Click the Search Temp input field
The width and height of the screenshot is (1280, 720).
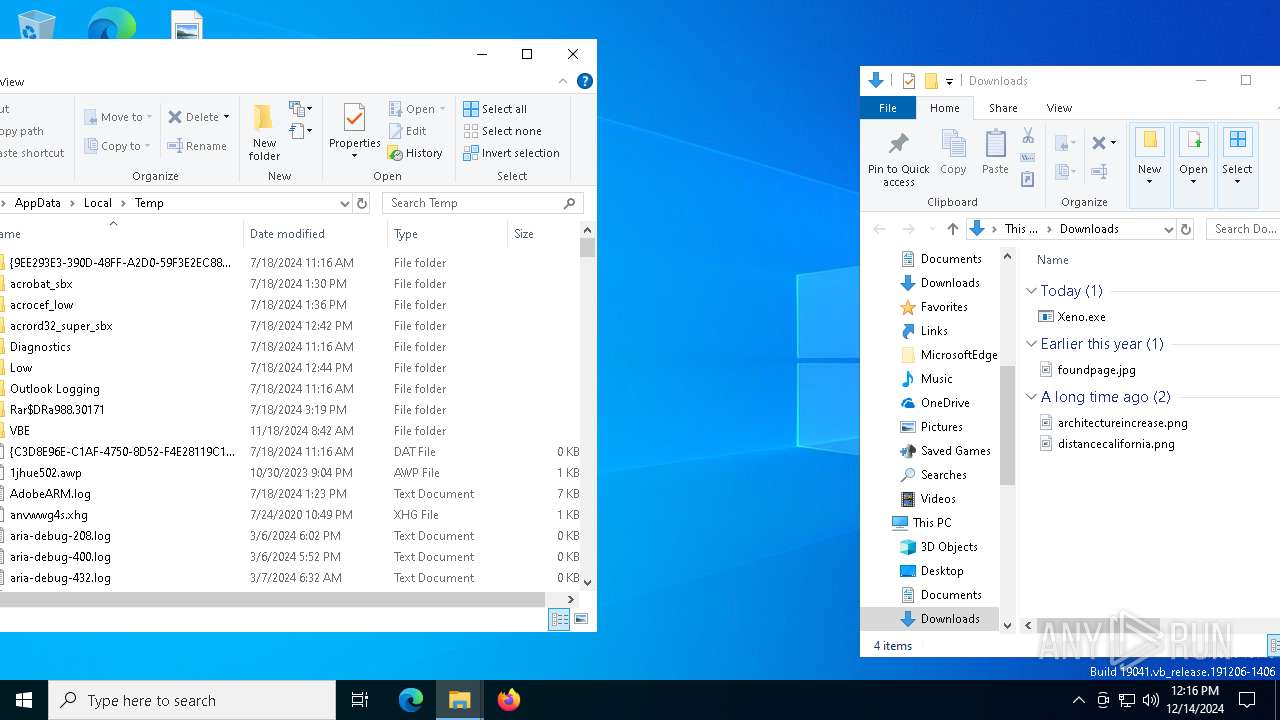(x=482, y=203)
